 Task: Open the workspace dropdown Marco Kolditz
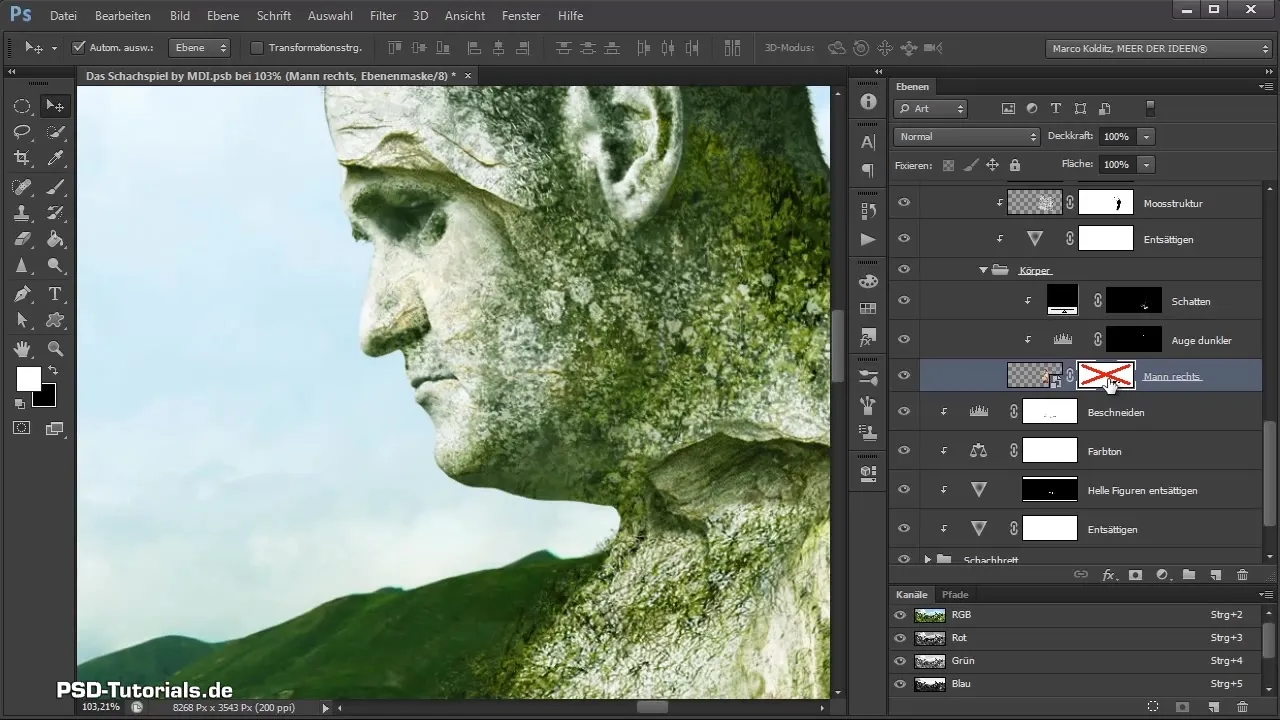(x=1157, y=48)
